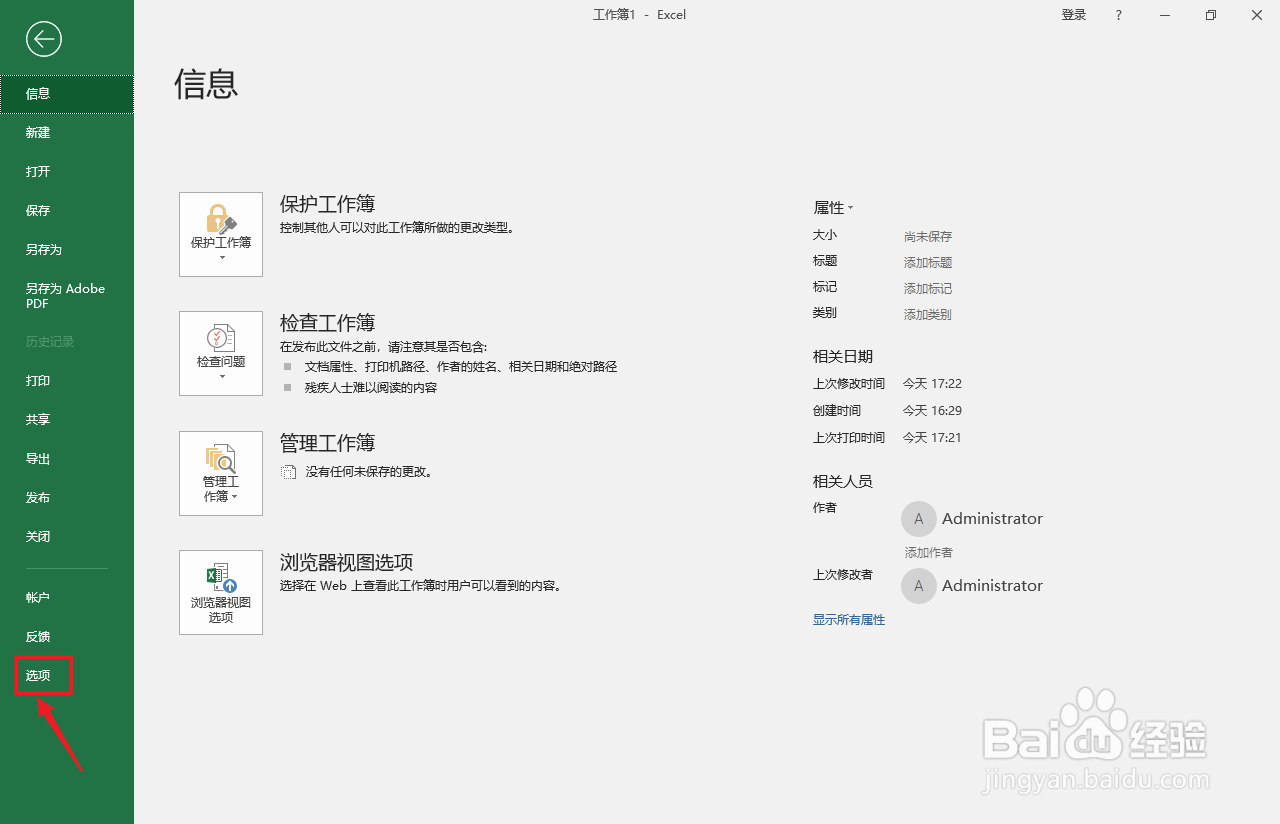1280x824 pixels.
Task: Click the help question mark icon
Action: (x=1118, y=14)
